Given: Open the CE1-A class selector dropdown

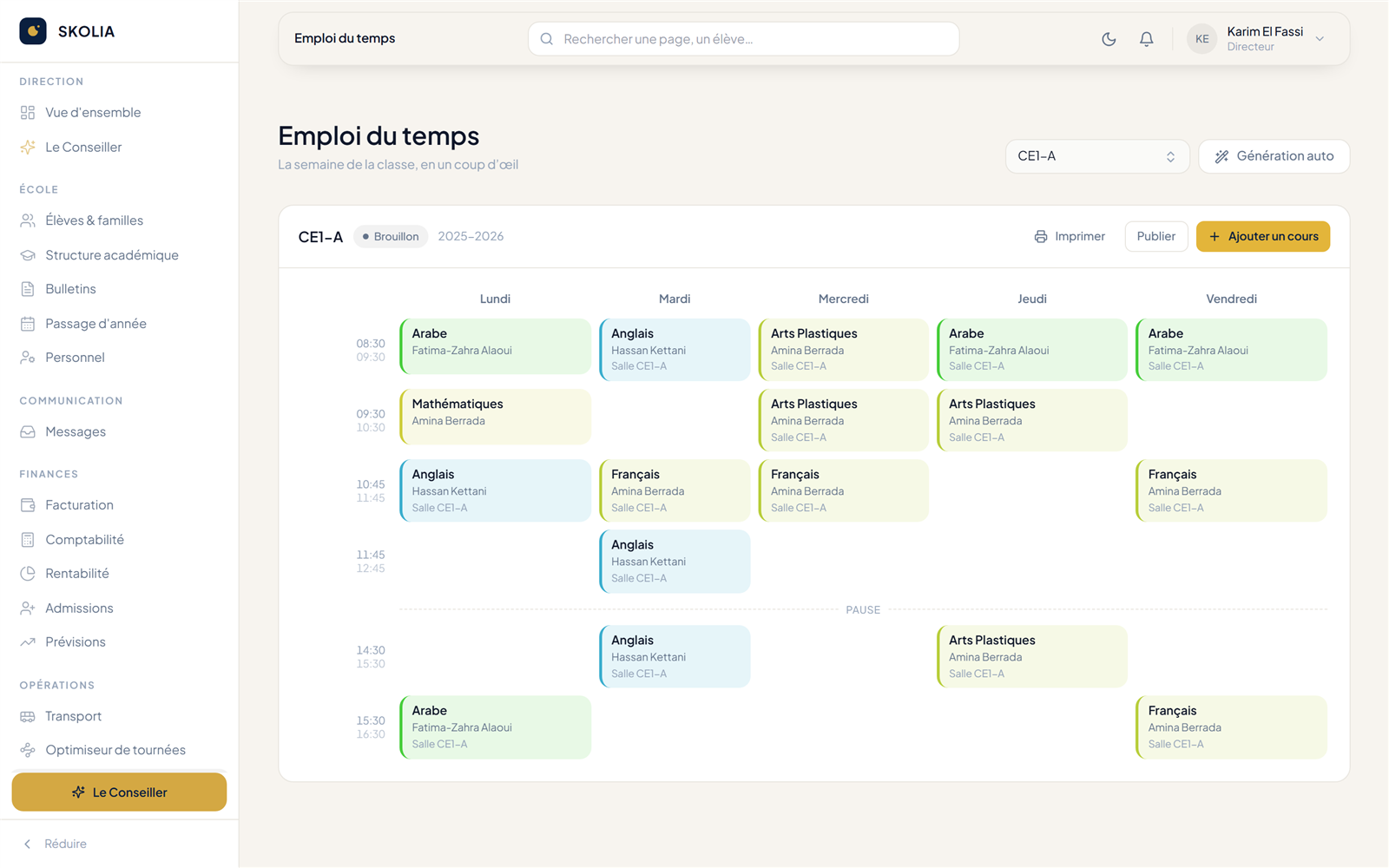Looking at the screenshot, I should click(1097, 157).
